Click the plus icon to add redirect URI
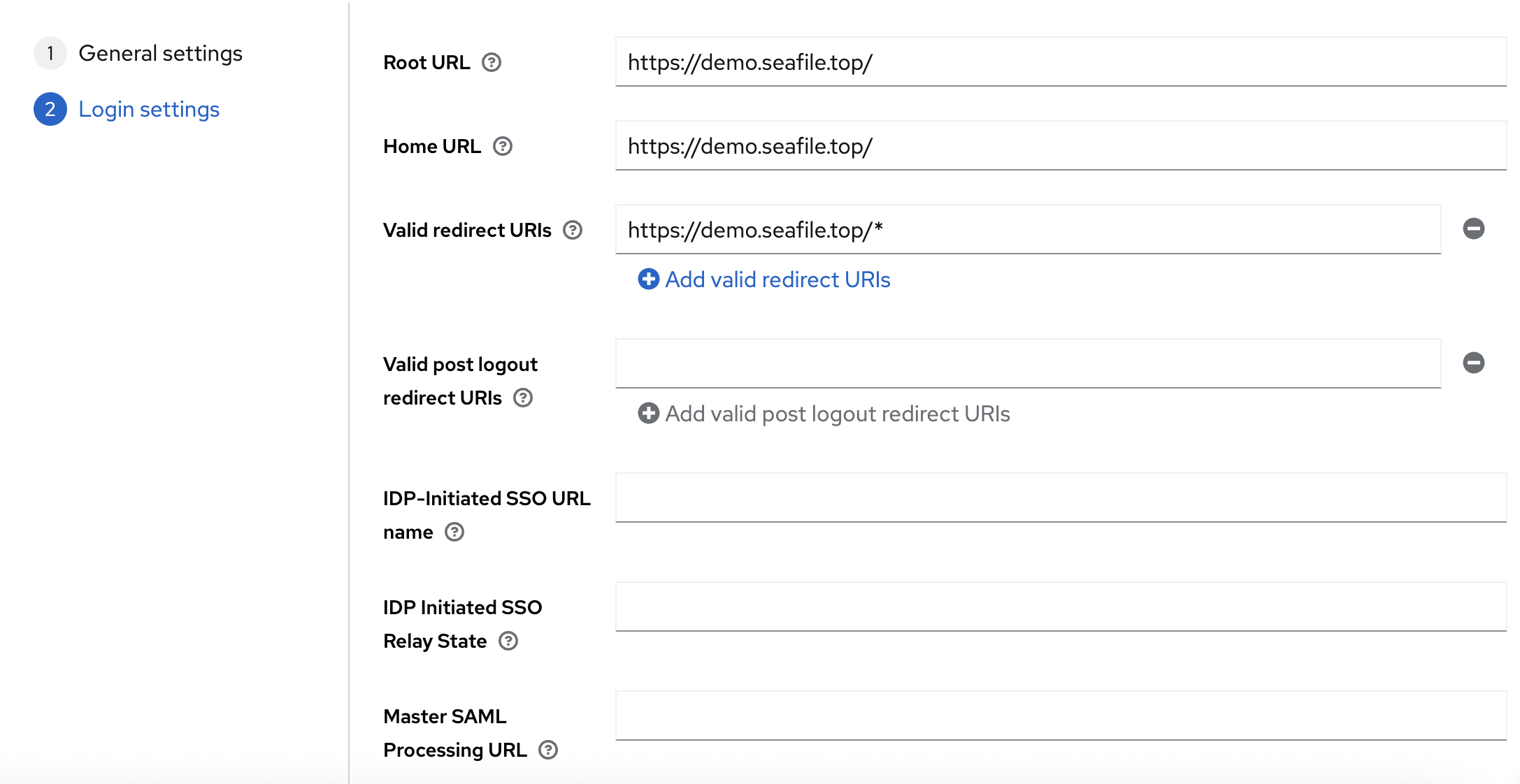This screenshot has width=1520, height=784. pos(648,279)
